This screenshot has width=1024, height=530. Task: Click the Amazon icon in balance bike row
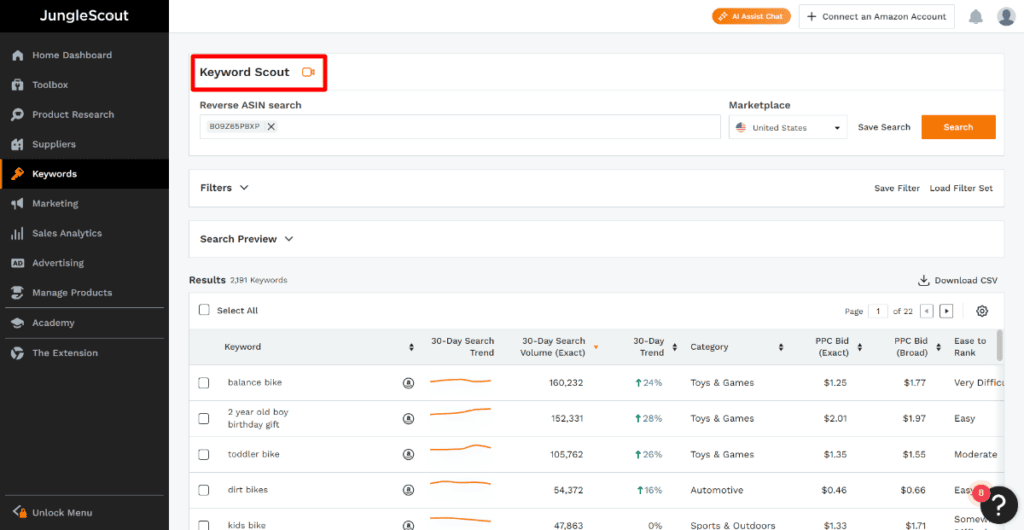pos(409,383)
